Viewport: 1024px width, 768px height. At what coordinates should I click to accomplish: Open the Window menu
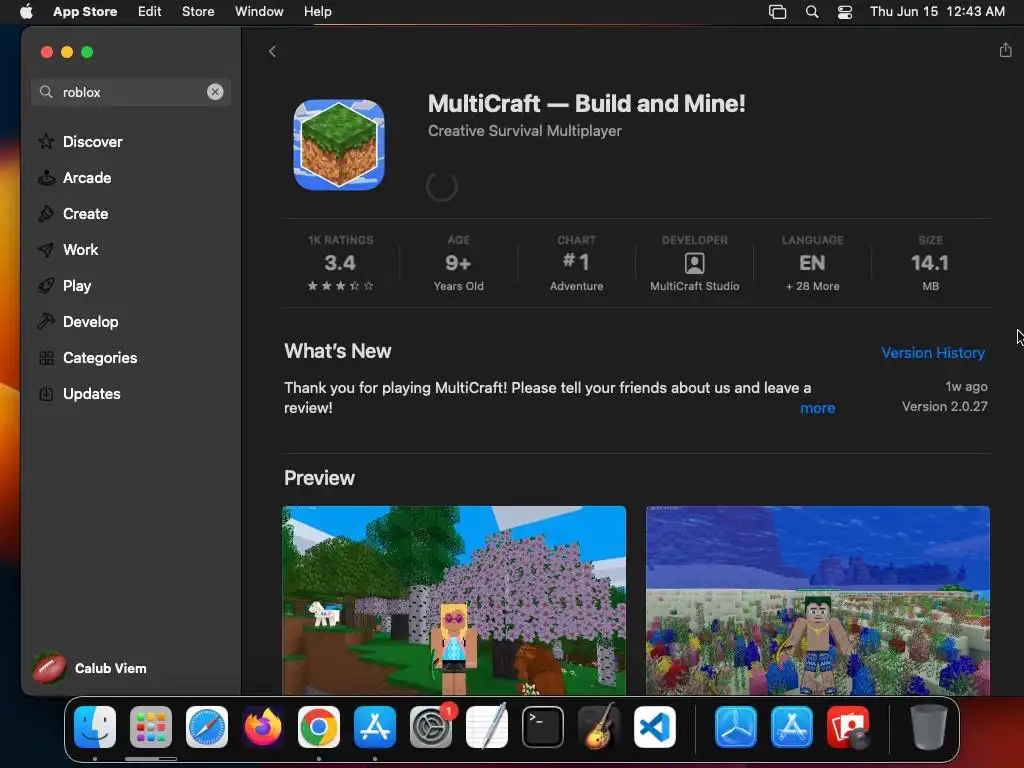tap(259, 11)
